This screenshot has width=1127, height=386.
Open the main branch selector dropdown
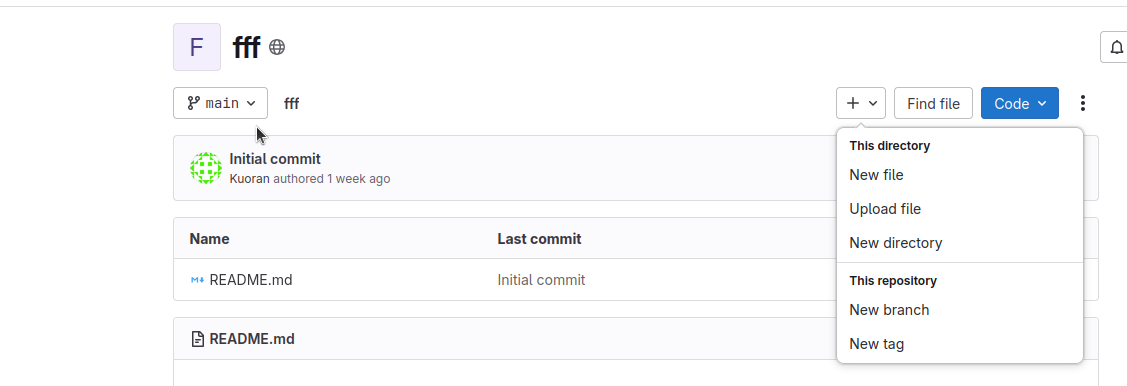click(x=221, y=104)
